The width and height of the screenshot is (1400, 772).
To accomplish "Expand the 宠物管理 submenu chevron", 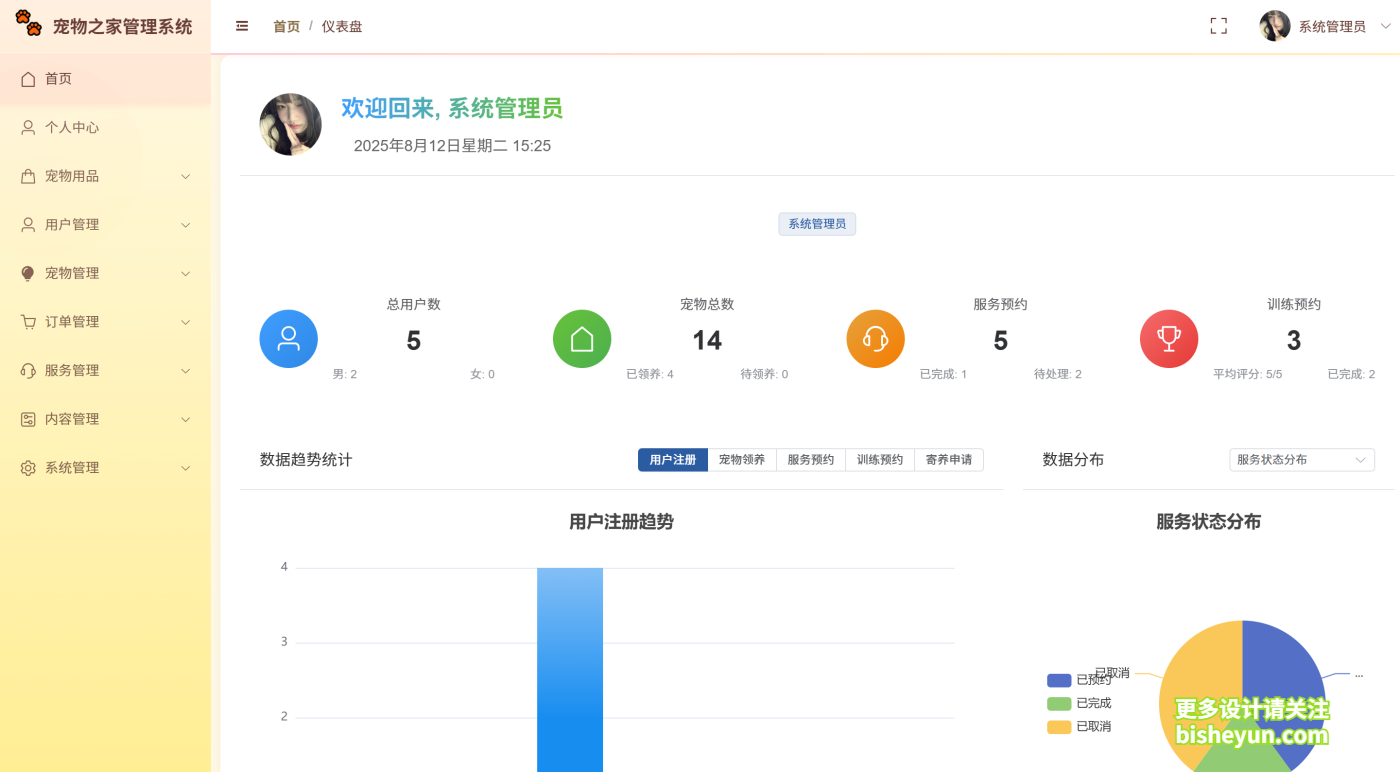I will [185, 273].
